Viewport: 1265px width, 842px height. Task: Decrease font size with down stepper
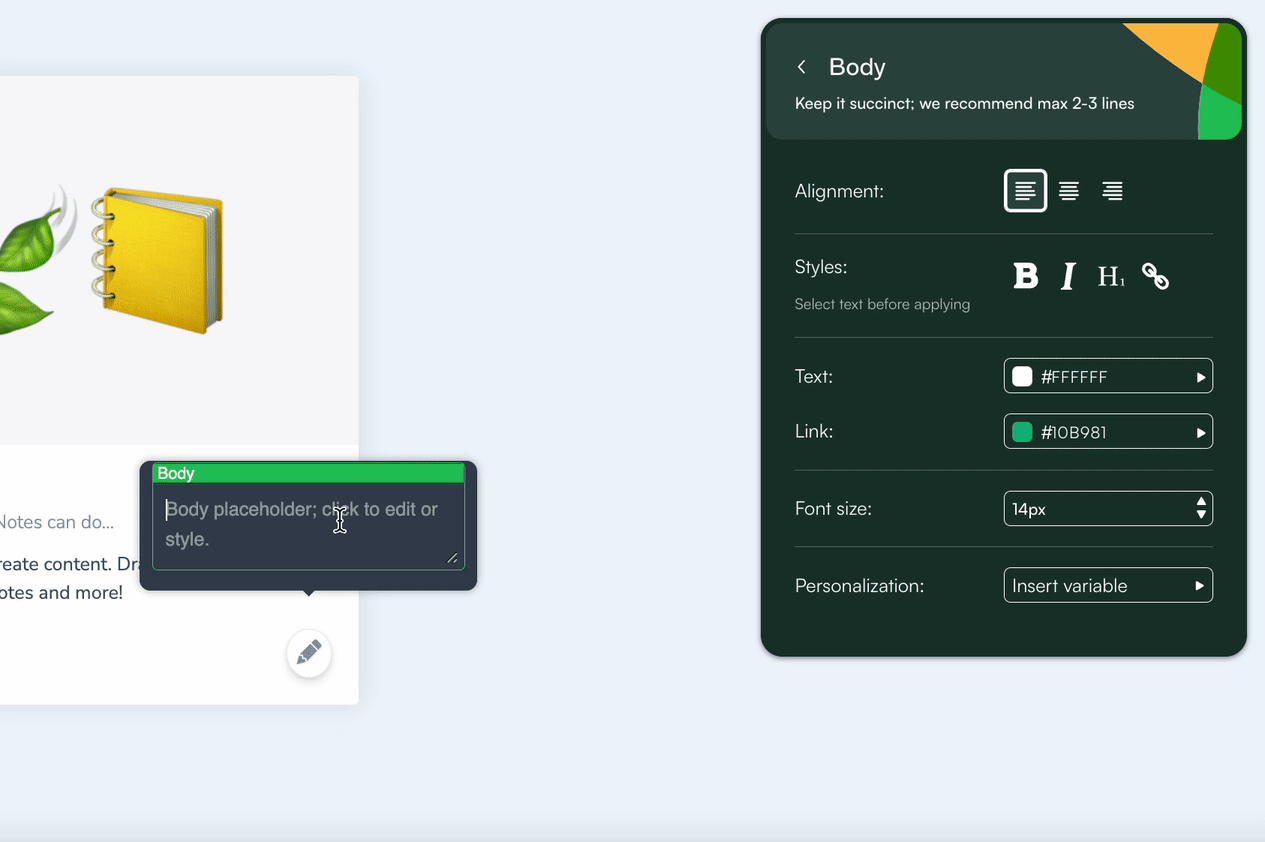(x=1200, y=514)
